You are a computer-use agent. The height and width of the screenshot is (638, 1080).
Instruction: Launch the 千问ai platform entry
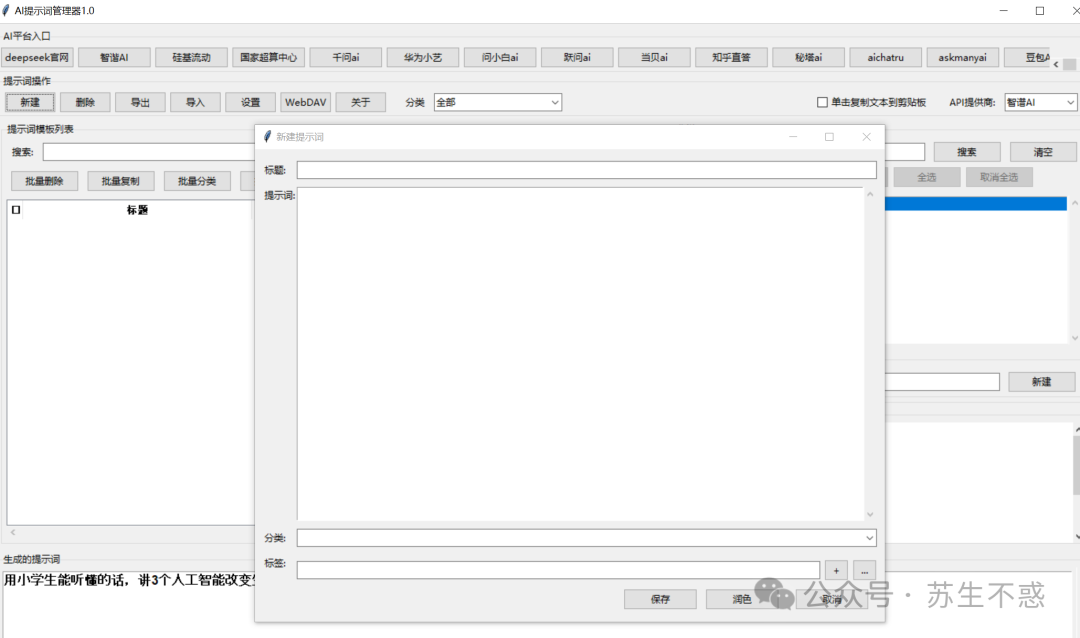[x=346, y=57]
